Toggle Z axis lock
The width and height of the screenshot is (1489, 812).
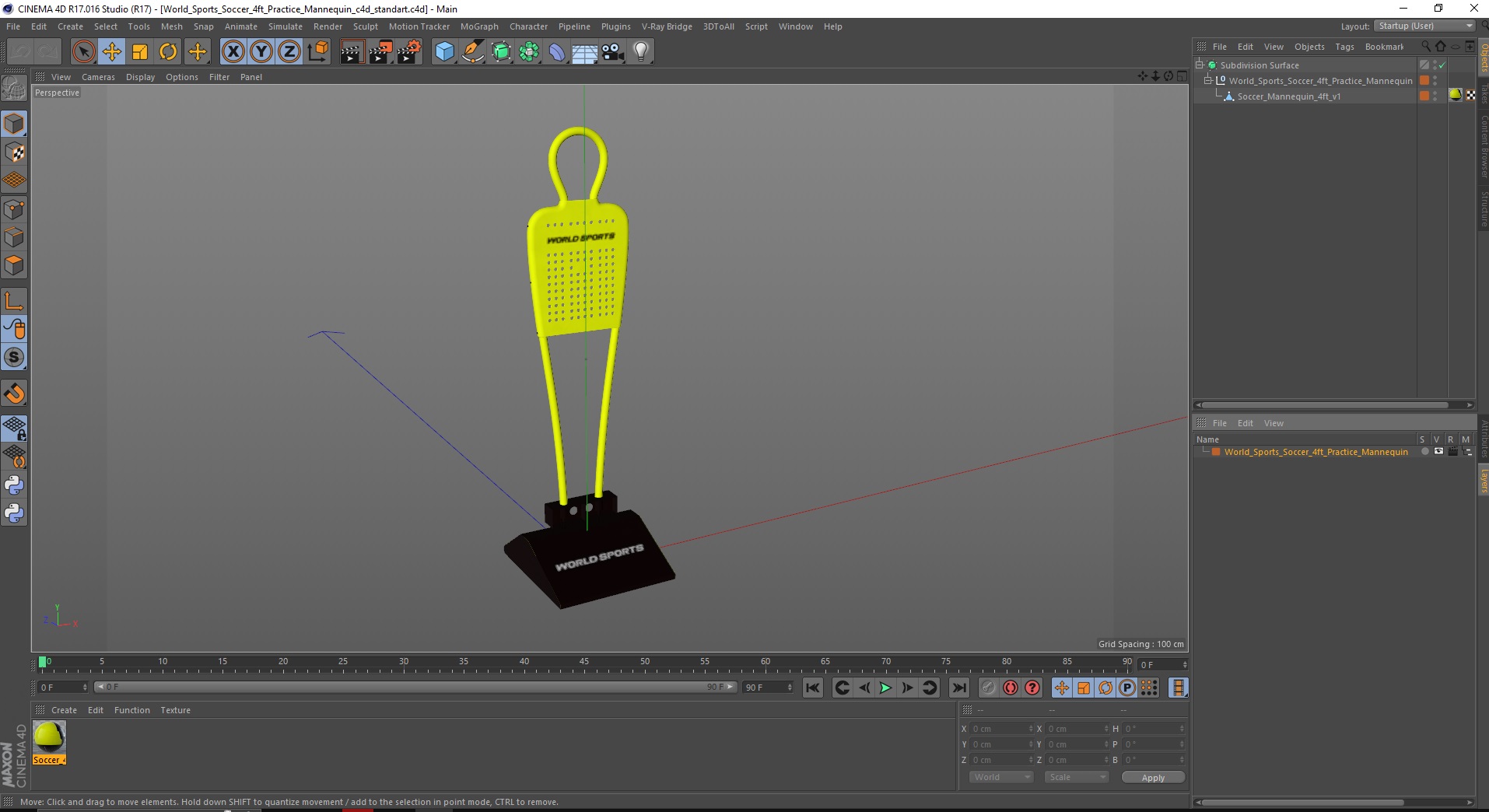289,52
